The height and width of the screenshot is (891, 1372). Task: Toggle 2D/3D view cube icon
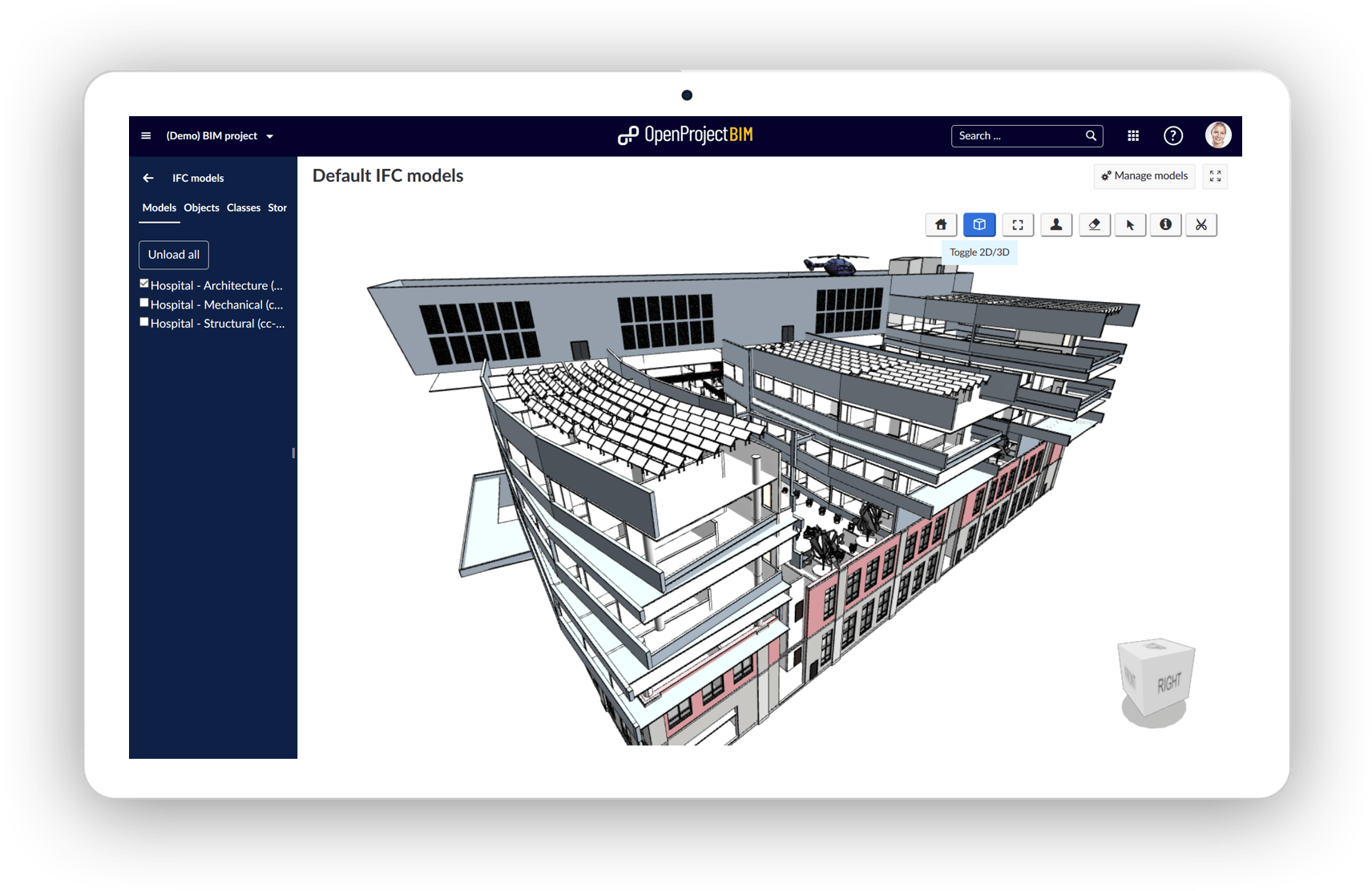click(x=979, y=225)
